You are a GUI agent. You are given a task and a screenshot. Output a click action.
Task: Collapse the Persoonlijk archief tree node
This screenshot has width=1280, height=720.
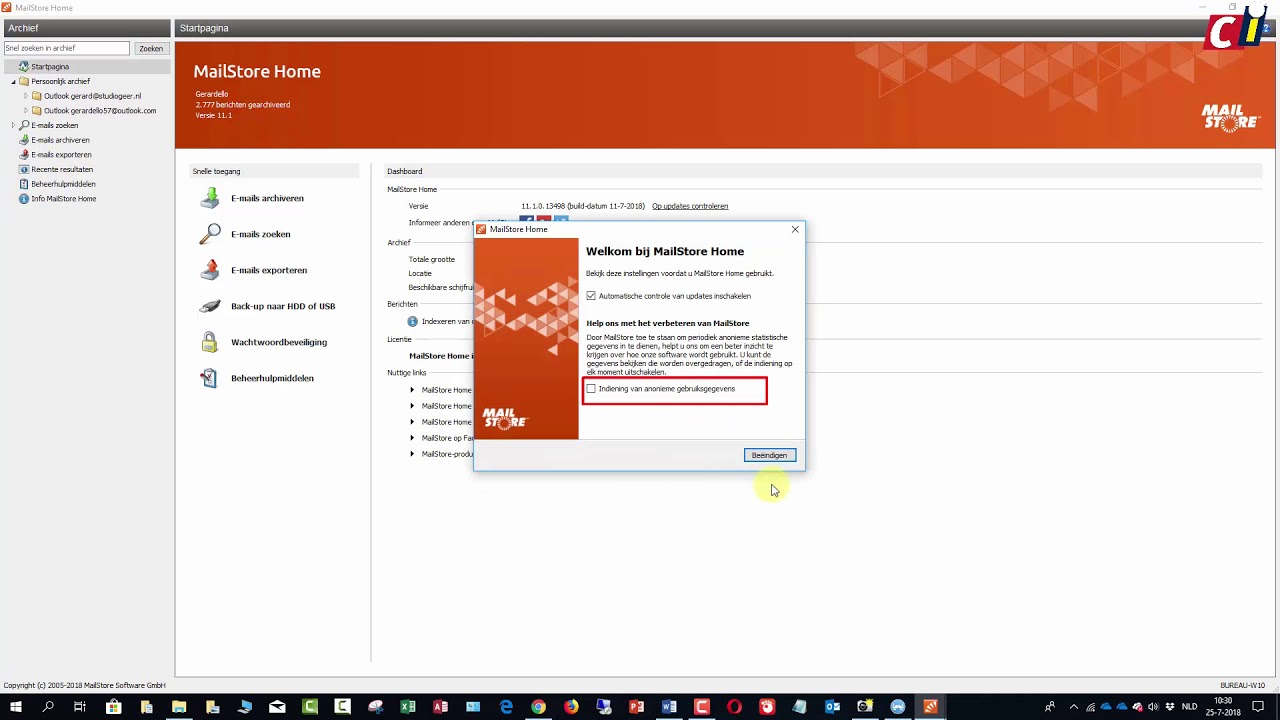(14, 81)
